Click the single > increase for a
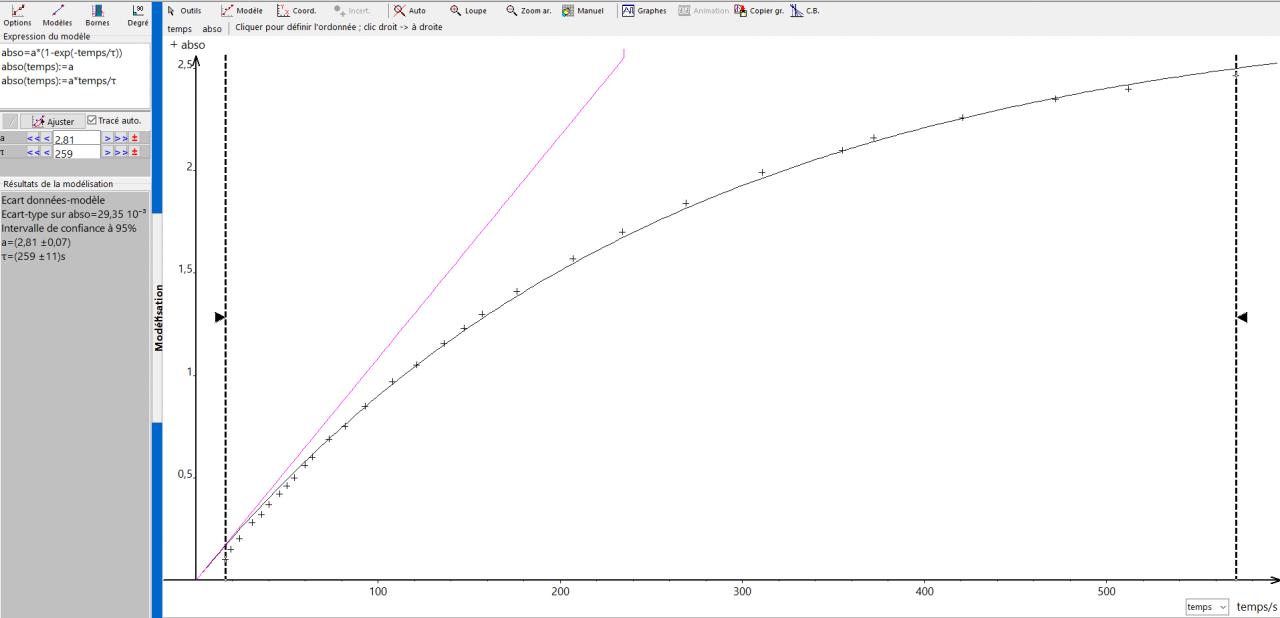This screenshot has width=1280, height=618. [108, 139]
